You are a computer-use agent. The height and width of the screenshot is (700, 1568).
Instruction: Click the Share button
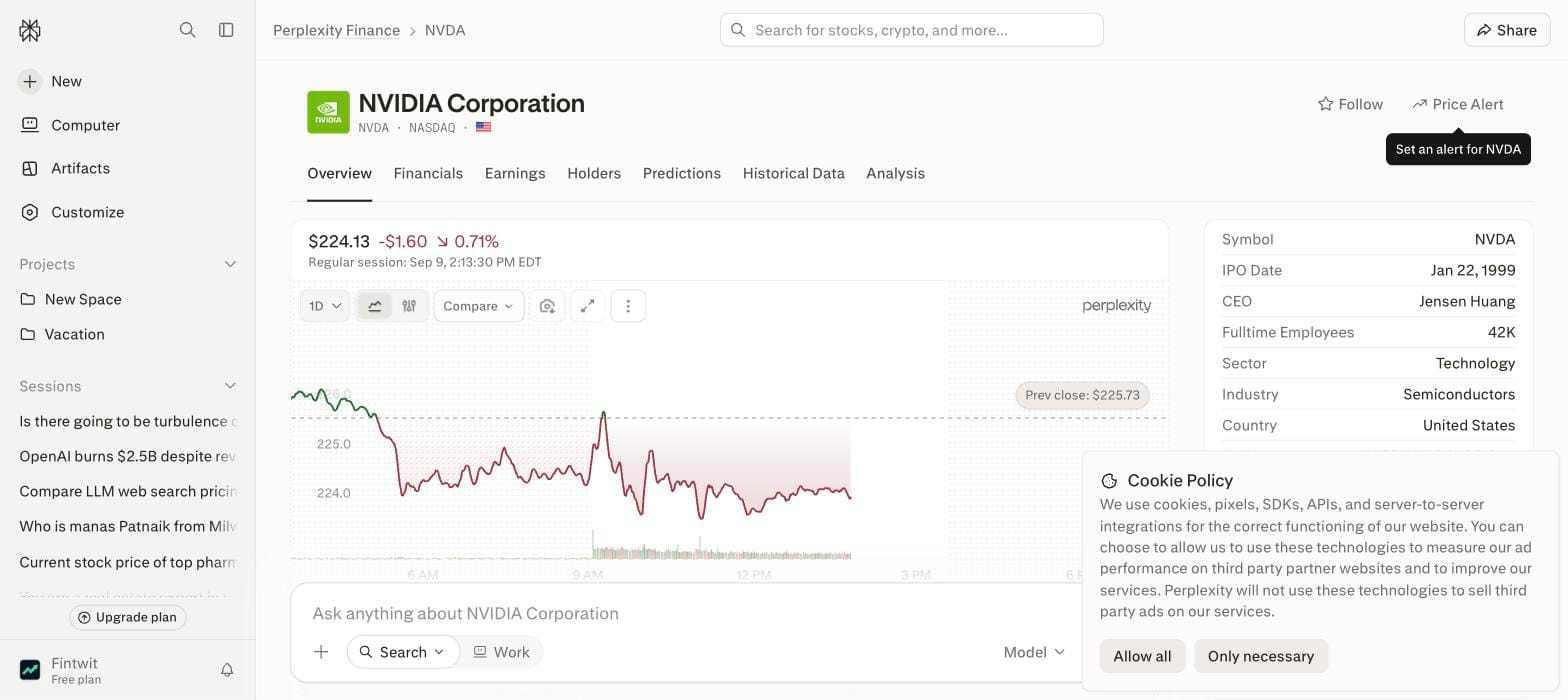click(x=1506, y=30)
